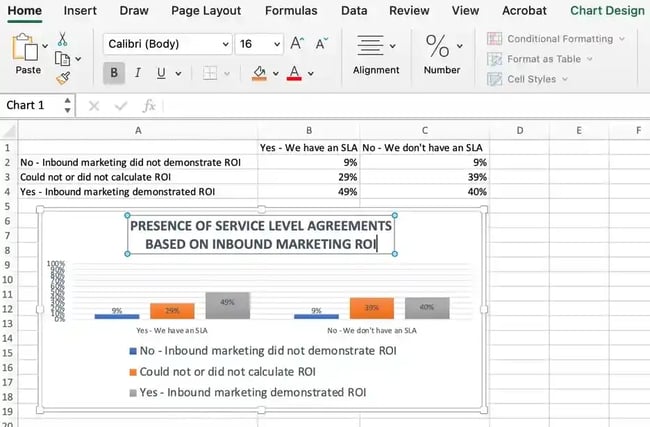Open the Review tab
The height and width of the screenshot is (427, 650).
pyautogui.click(x=409, y=11)
